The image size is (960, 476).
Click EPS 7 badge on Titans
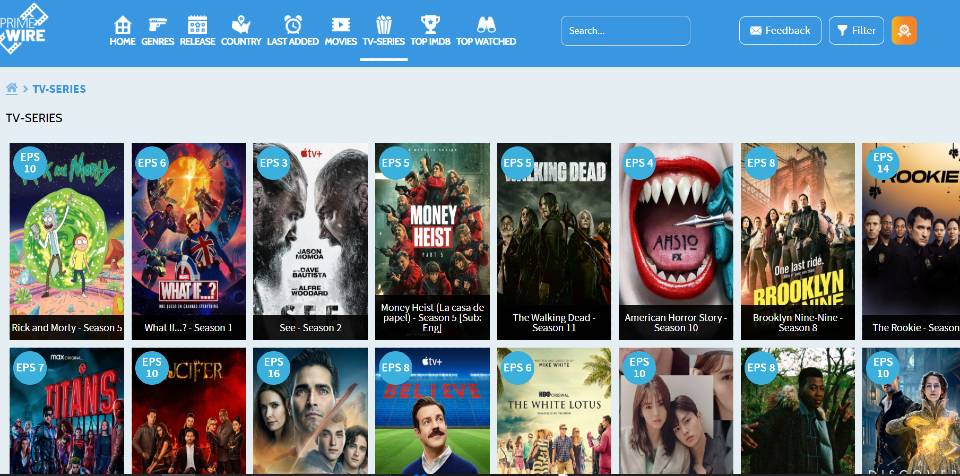(x=29, y=368)
